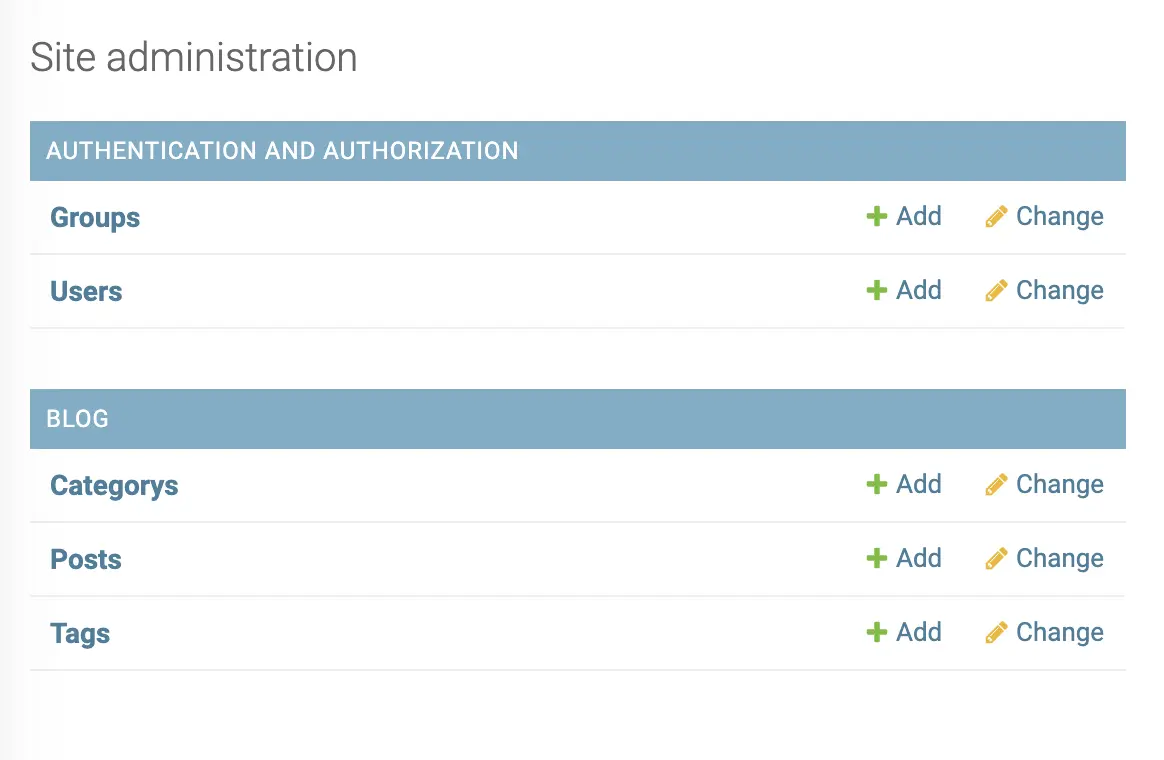Image resolution: width=1164 pixels, height=760 pixels.
Task: Go to the Categorys model page
Action: coord(114,485)
